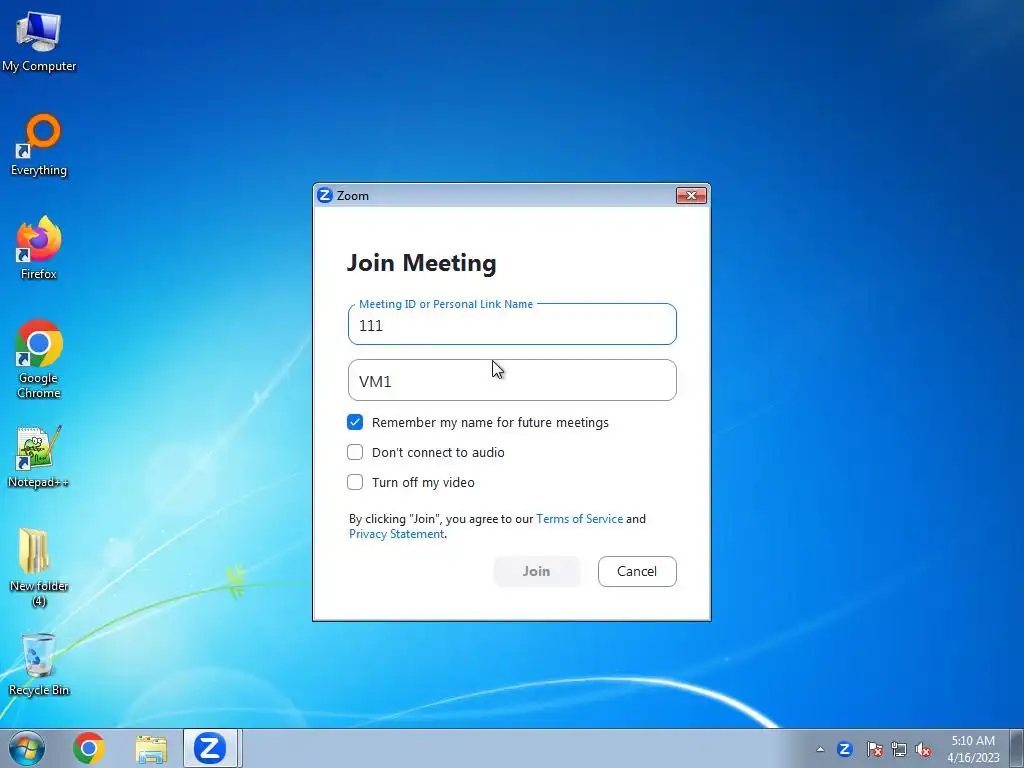Viewport: 1024px width, 768px height.
Task: Open Action Center flag tray icon
Action: pyautogui.click(x=874, y=749)
